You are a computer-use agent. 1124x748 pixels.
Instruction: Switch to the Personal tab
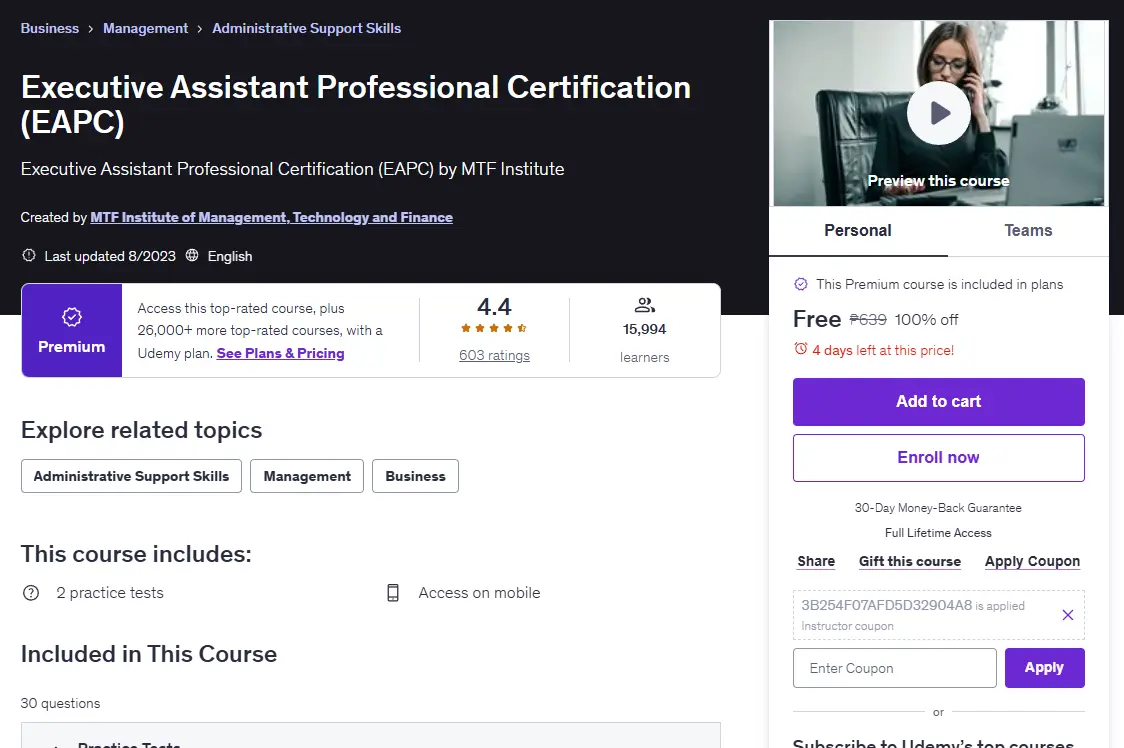point(858,231)
